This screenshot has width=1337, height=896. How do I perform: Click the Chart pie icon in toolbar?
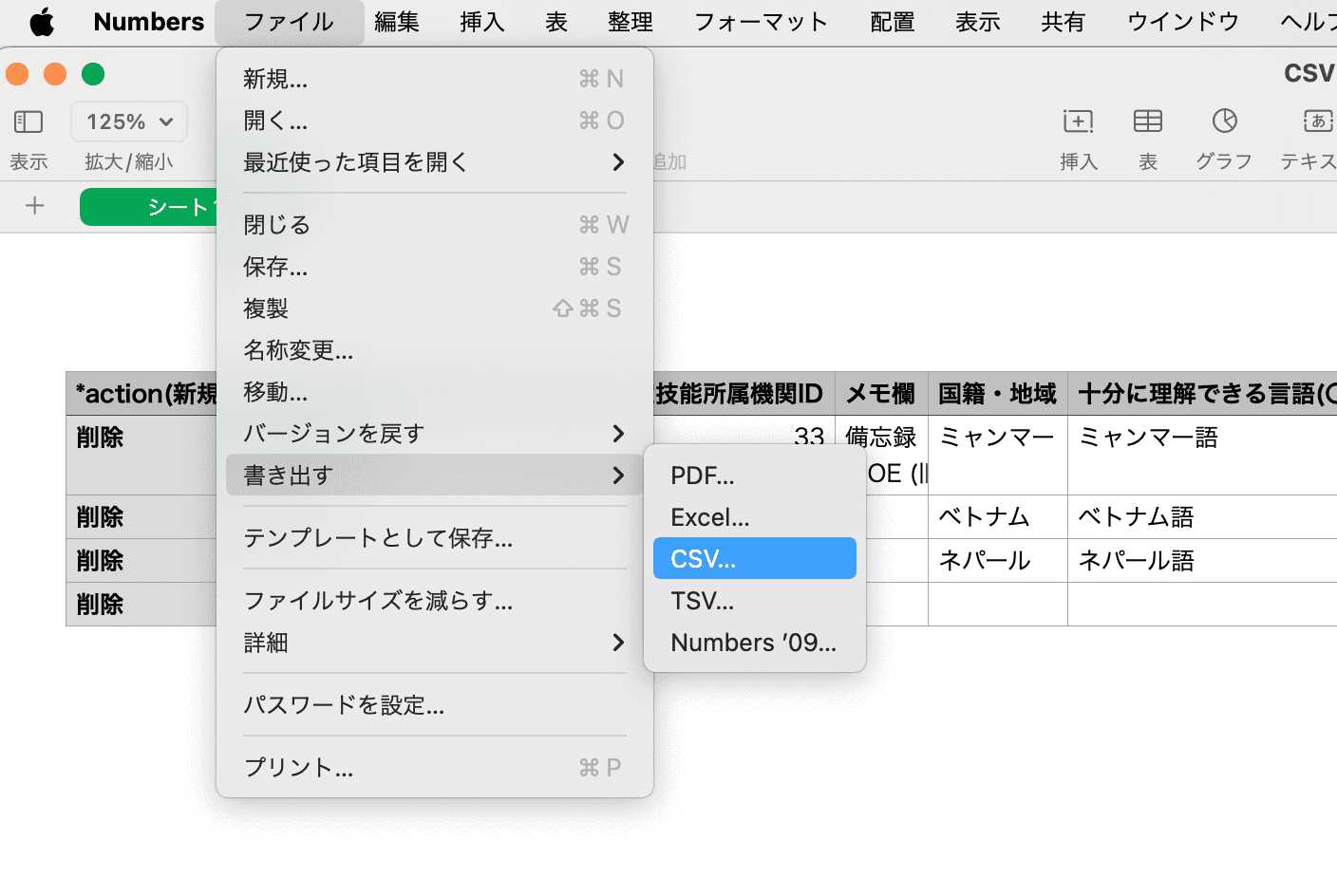tap(1224, 121)
